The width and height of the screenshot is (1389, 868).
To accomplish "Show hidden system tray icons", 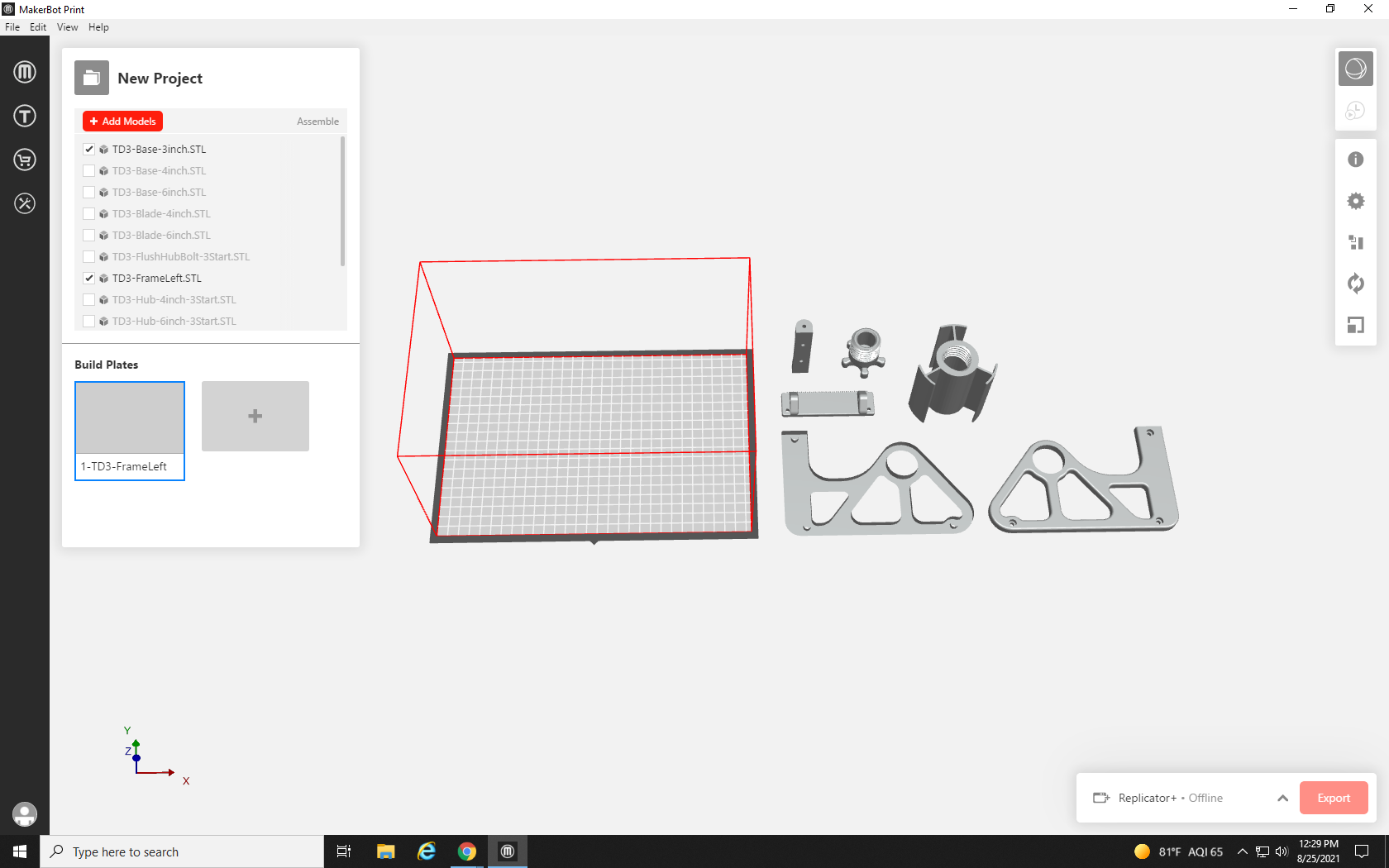I will pyautogui.click(x=1242, y=851).
